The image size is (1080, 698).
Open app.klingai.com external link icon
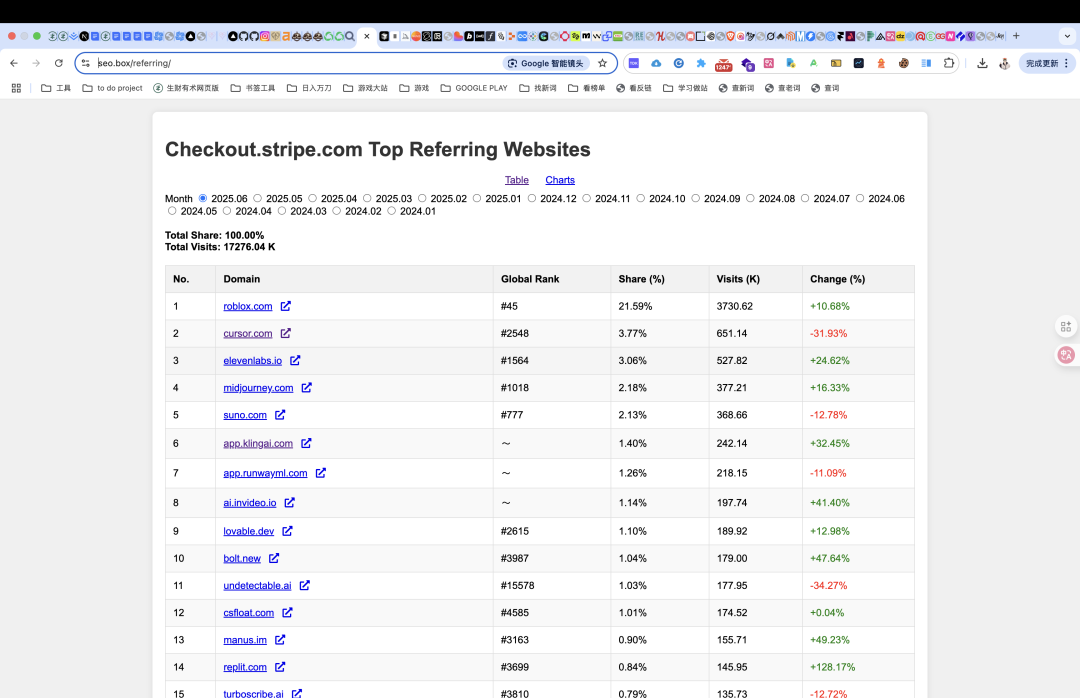pyautogui.click(x=306, y=443)
